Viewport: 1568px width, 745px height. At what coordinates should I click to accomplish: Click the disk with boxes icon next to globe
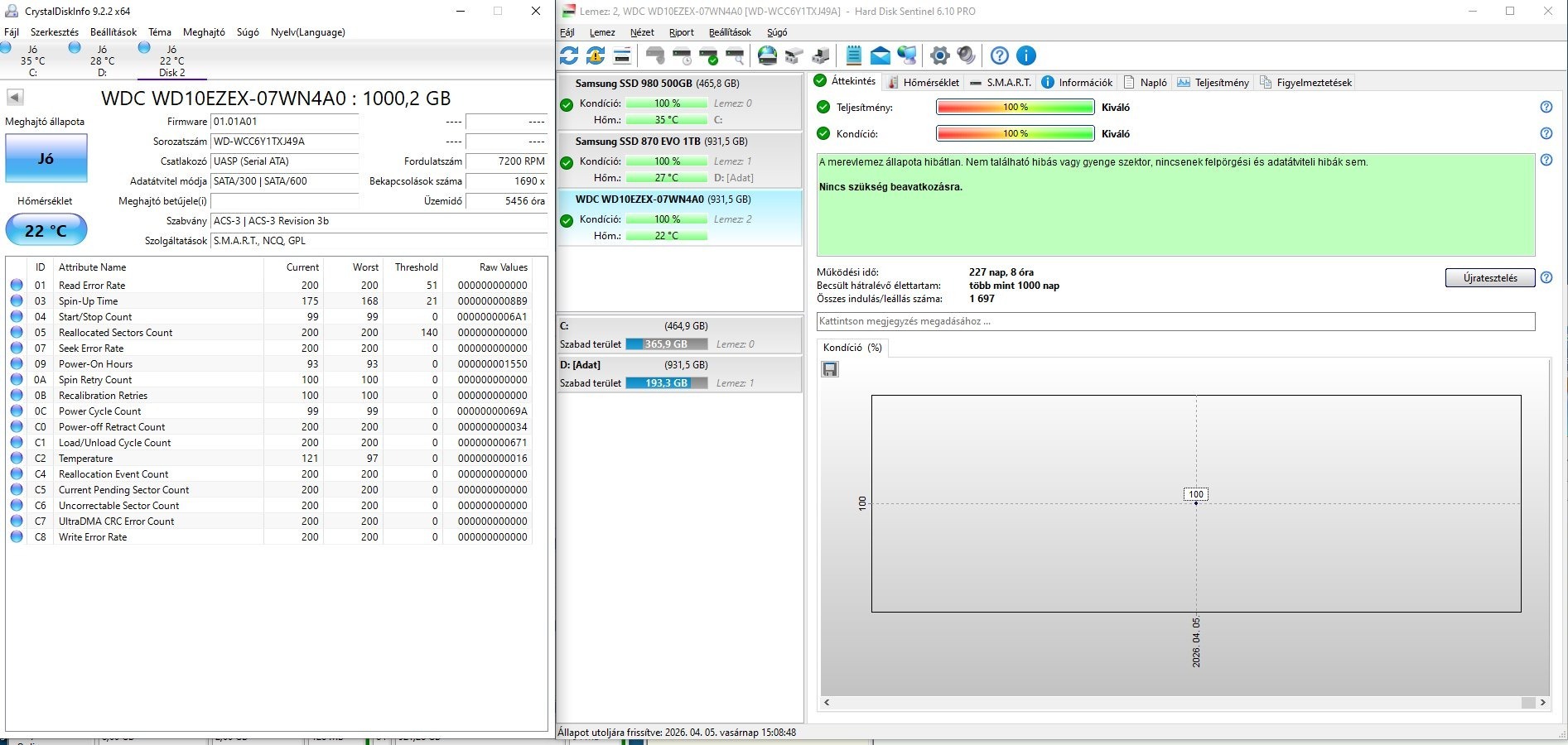(794, 55)
